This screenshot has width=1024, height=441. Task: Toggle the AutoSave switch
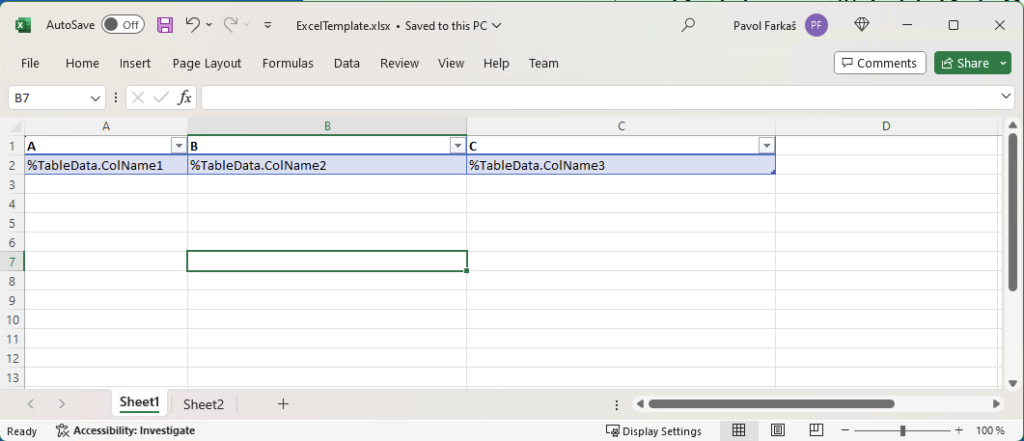(x=122, y=24)
